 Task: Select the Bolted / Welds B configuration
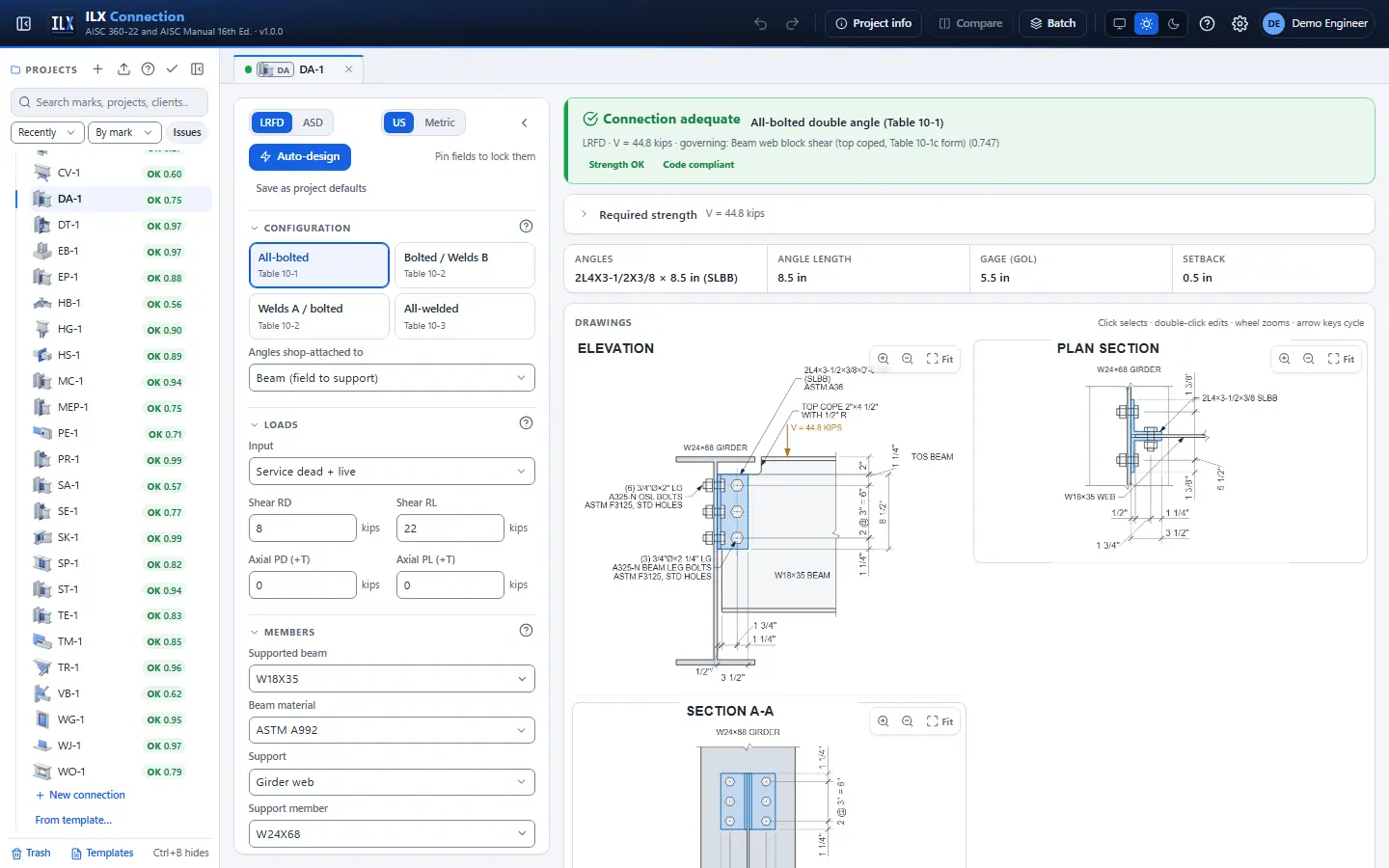point(465,265)
